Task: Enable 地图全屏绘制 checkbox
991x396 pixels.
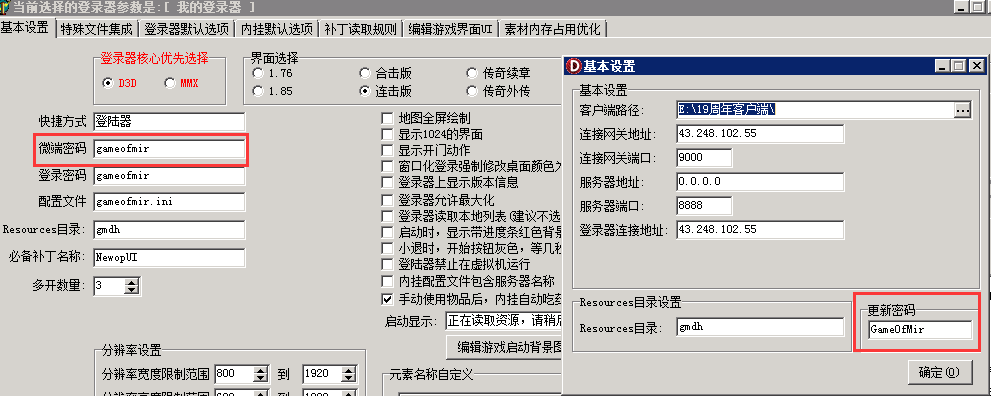Action: (387, 118)
